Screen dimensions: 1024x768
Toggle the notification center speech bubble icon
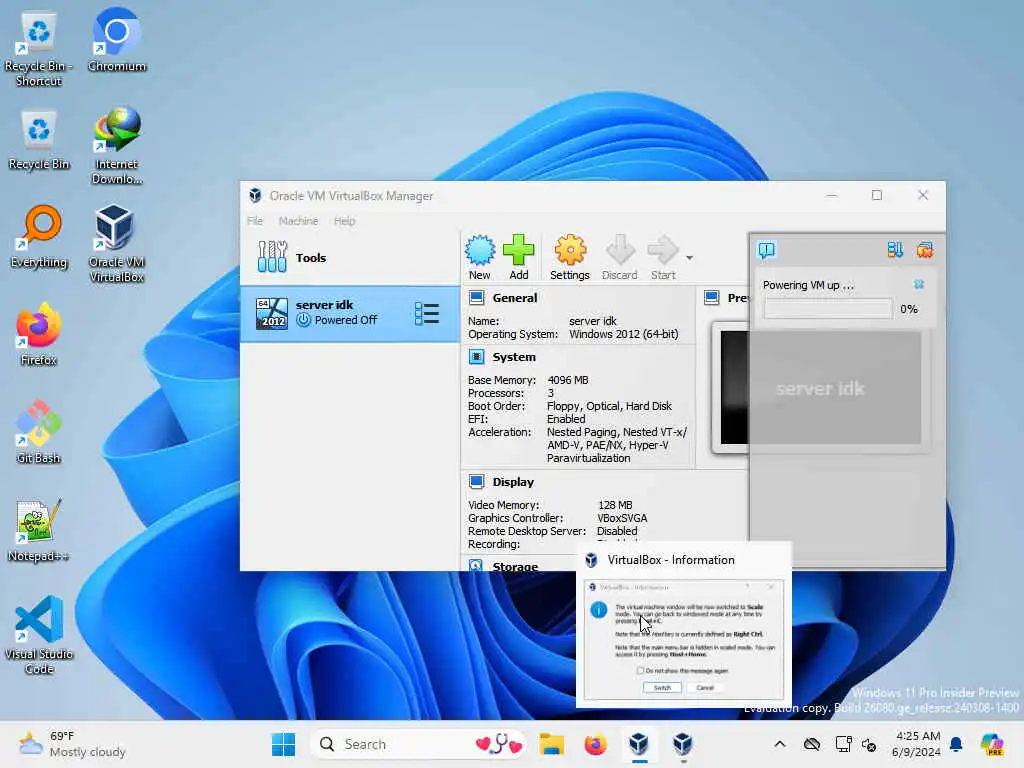(767, 249)
